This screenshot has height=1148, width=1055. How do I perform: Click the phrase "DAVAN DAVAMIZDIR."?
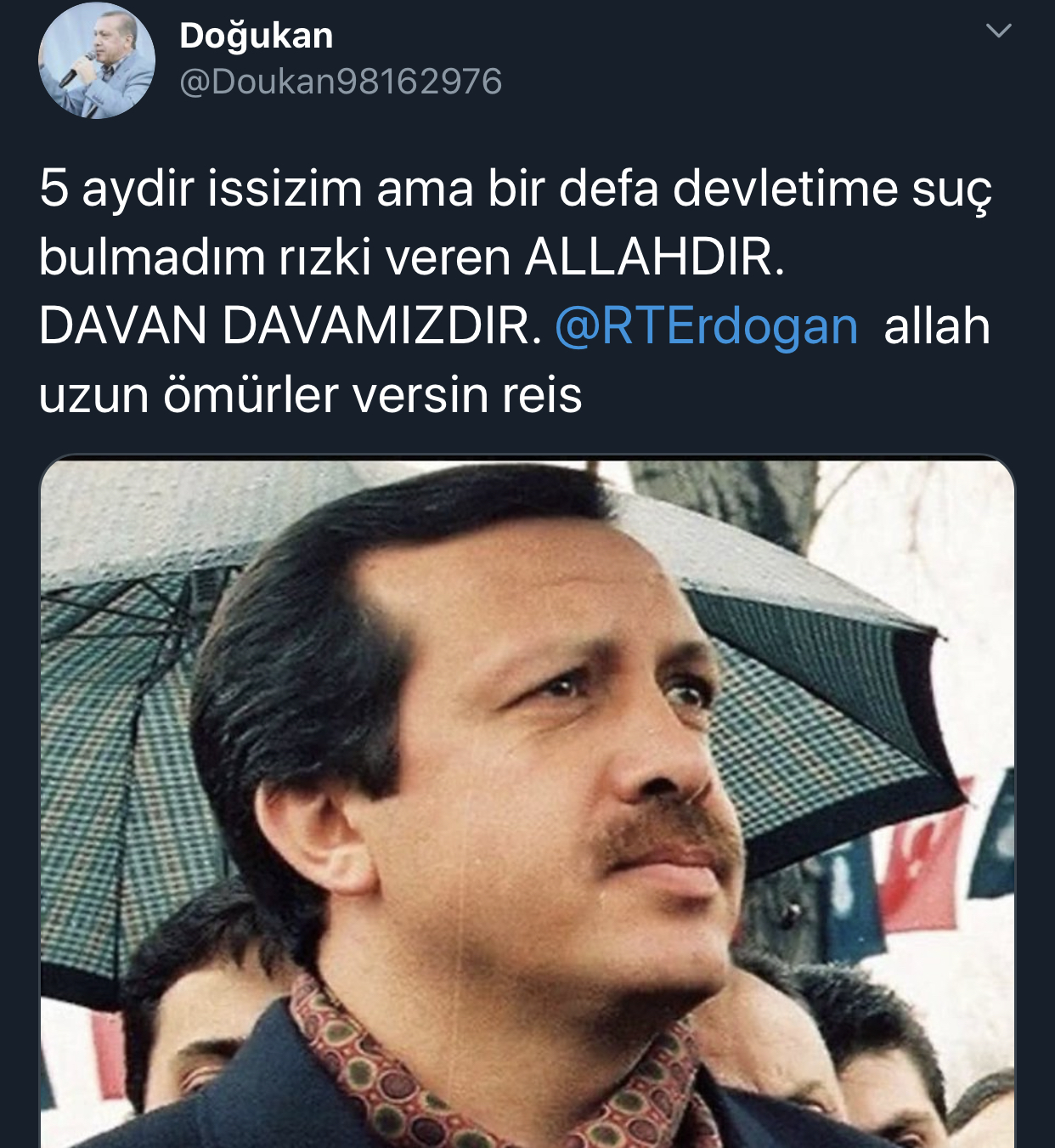[291, 327]
